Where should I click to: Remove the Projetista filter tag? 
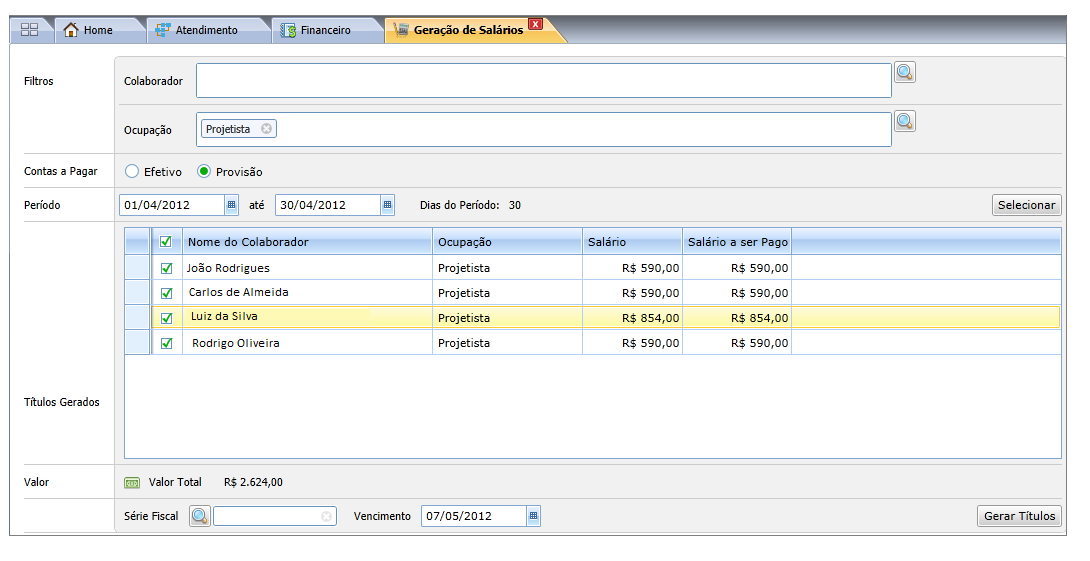[266, 129]
